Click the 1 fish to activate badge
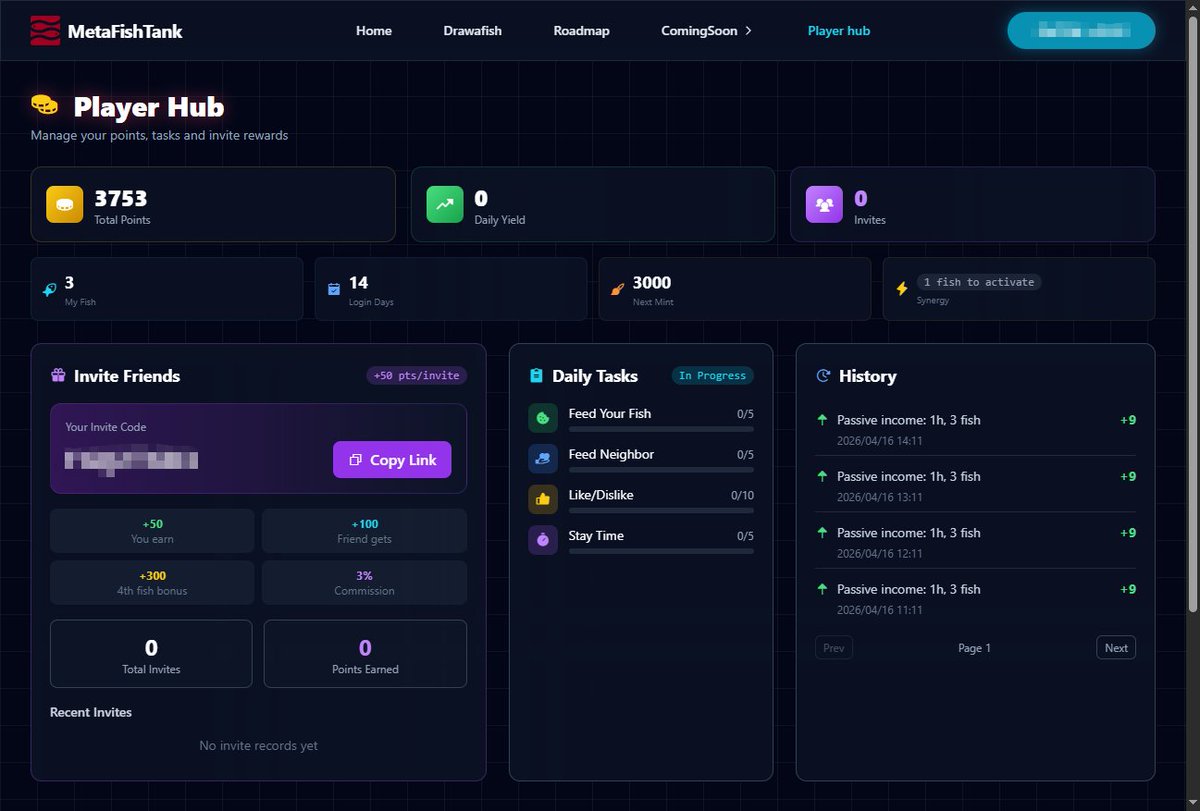The width and height of the screenshot is (1200, 811). (979, 282)
